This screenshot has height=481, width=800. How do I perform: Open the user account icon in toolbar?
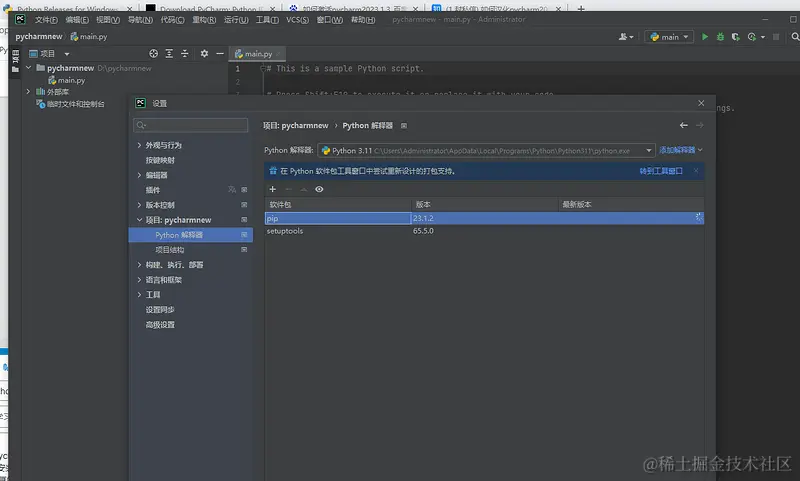point(626,37)
